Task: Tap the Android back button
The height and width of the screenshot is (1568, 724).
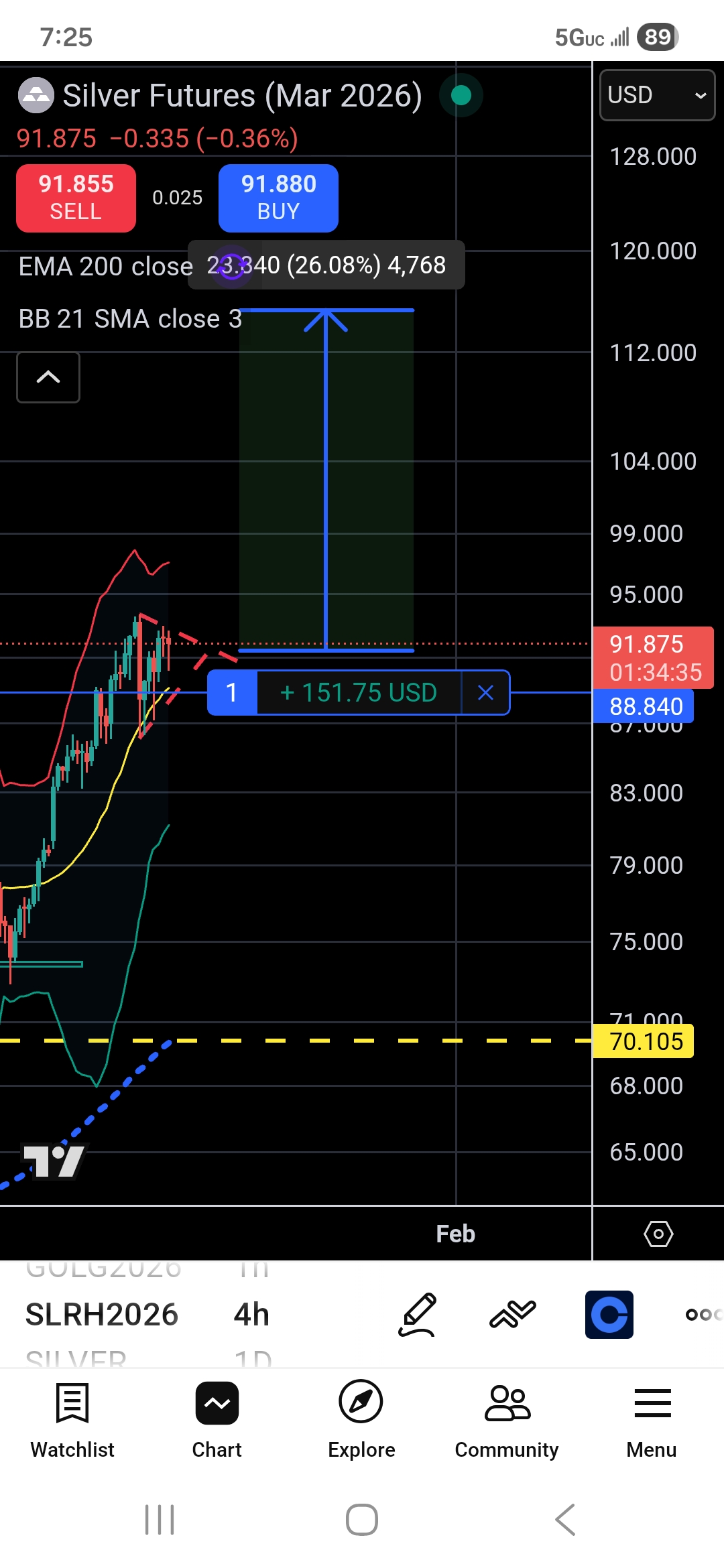Action: click(x=565, y=1519)
